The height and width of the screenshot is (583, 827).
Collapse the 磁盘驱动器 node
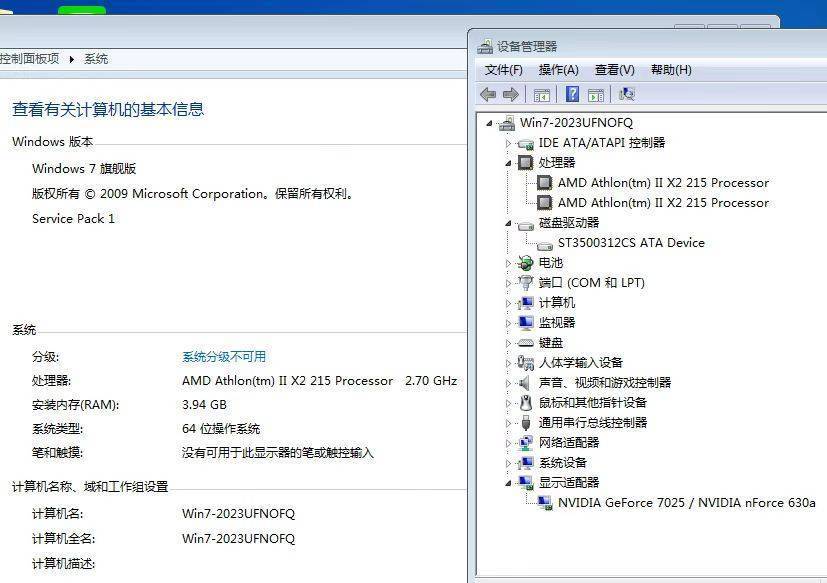click(508, 224)
